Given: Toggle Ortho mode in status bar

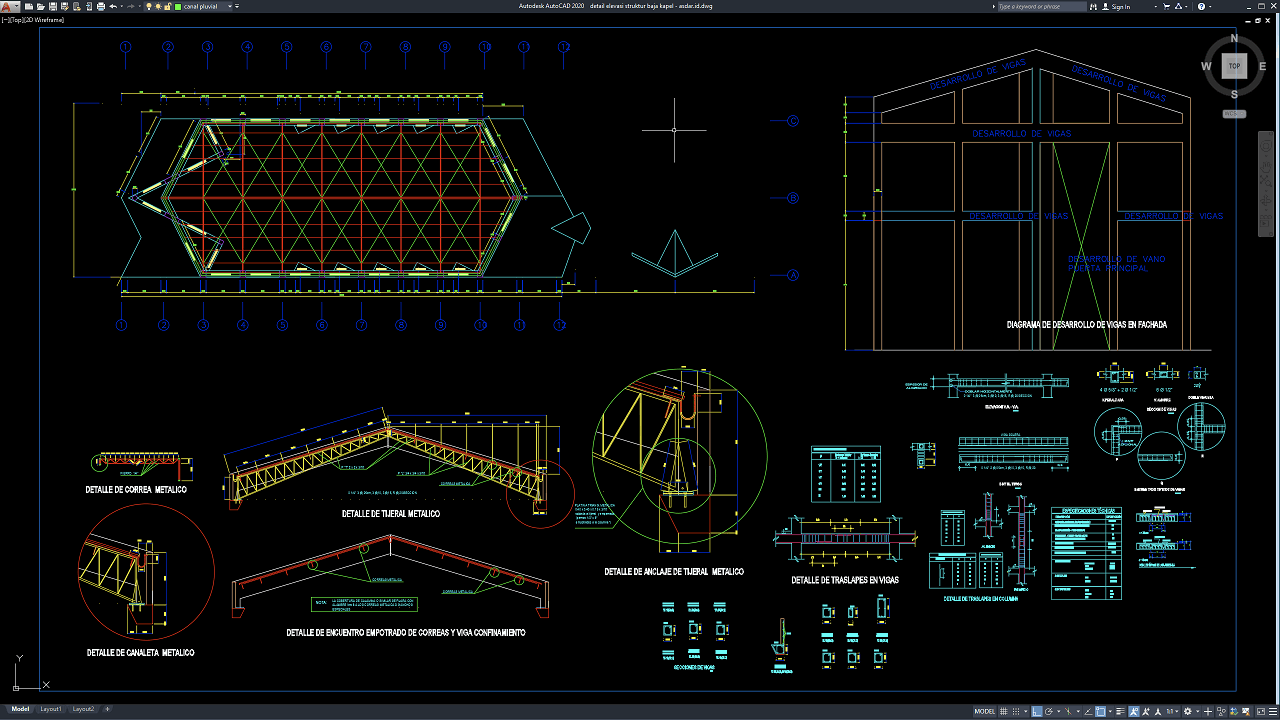Looking at the screenshot, I should pos(1036,711).
